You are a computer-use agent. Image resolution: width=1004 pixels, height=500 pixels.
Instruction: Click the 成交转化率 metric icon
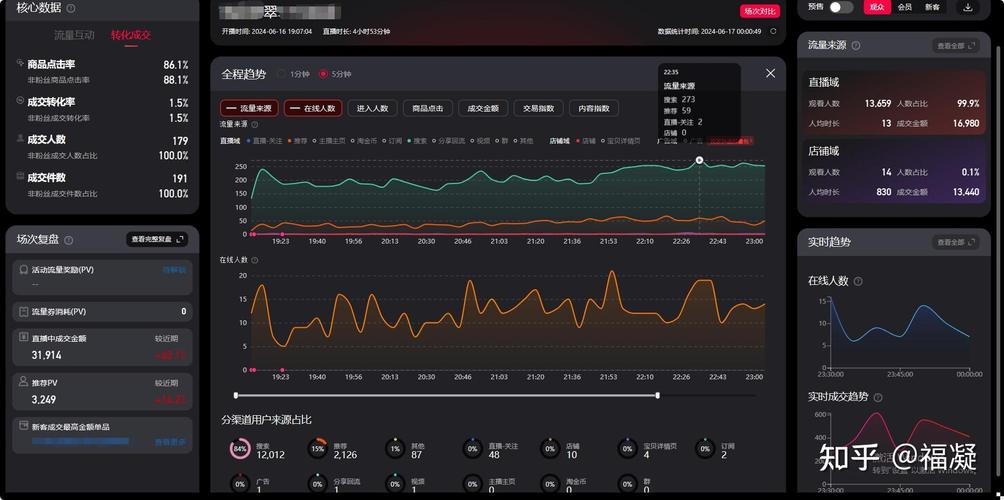click(20, 101)
